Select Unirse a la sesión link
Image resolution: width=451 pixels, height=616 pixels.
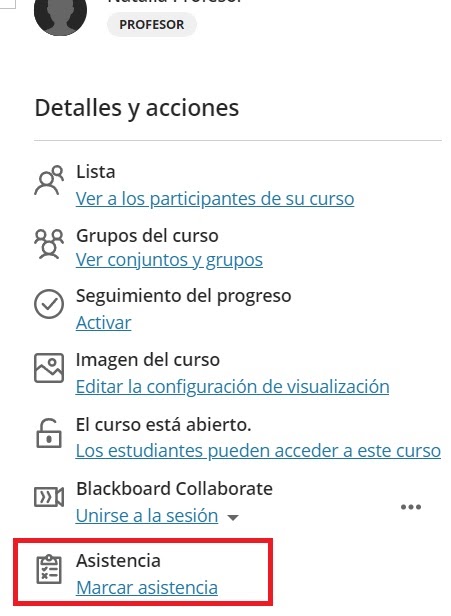(x=147, y=516)
